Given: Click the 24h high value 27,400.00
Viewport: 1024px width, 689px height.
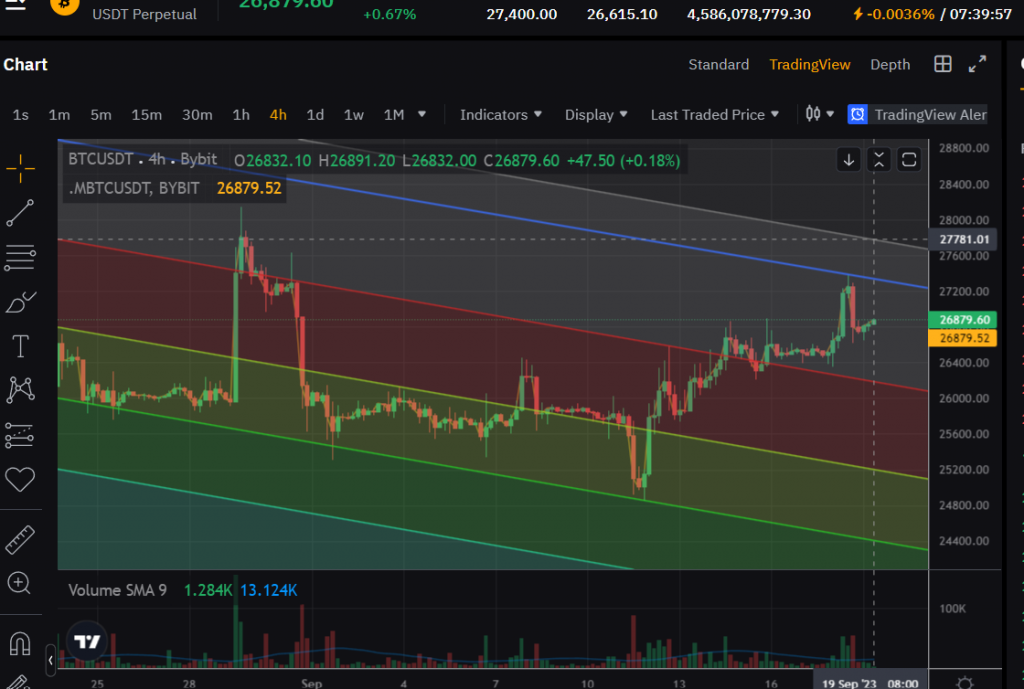Looking at the screenshot, I should (x=522, y=14).
